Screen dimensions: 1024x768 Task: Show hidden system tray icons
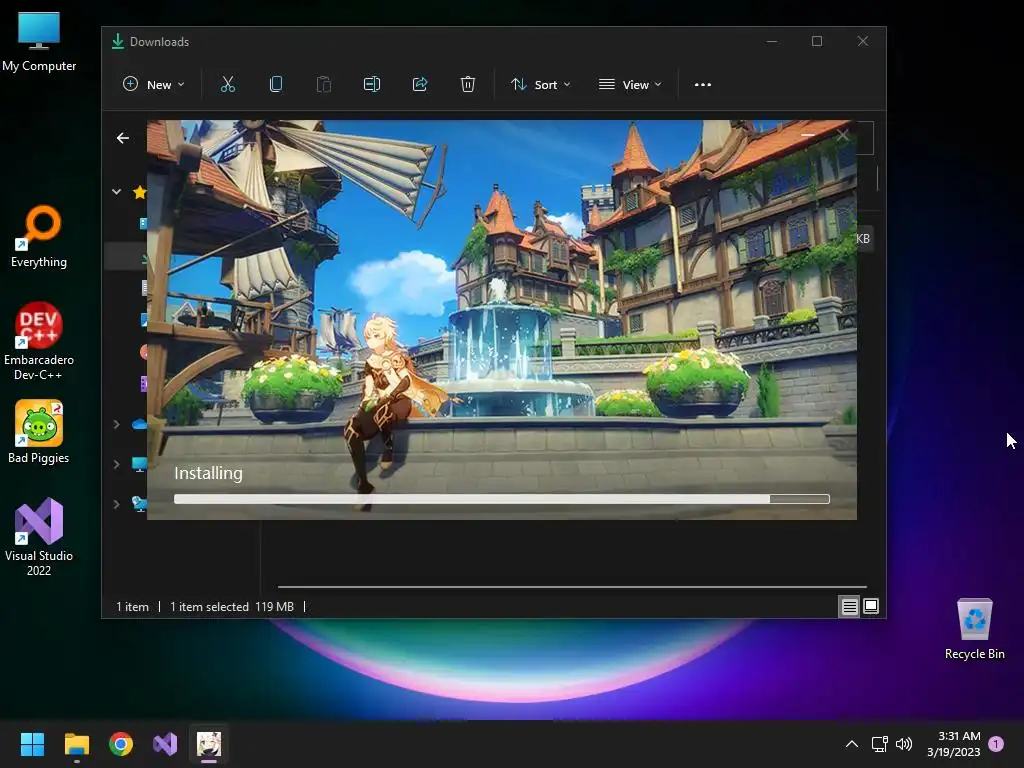(852, 744)
